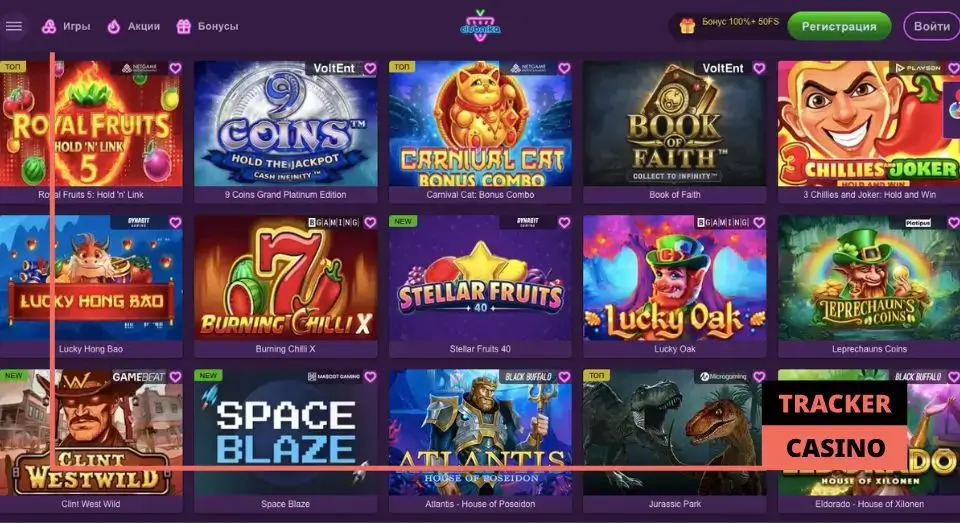
Task: Open Atlantis - House of Poseidon game
Action: 480,432
